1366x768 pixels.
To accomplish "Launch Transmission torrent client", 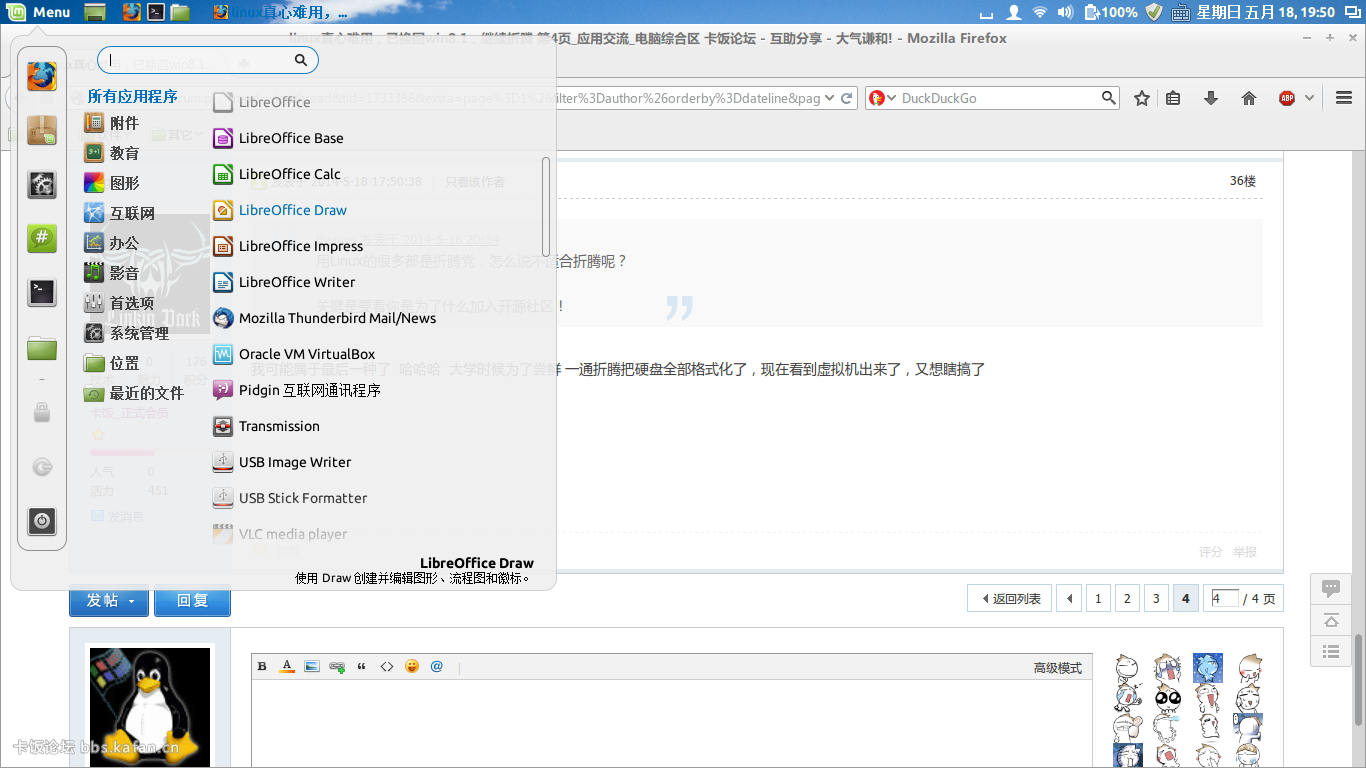I will (x=279, y=426).
